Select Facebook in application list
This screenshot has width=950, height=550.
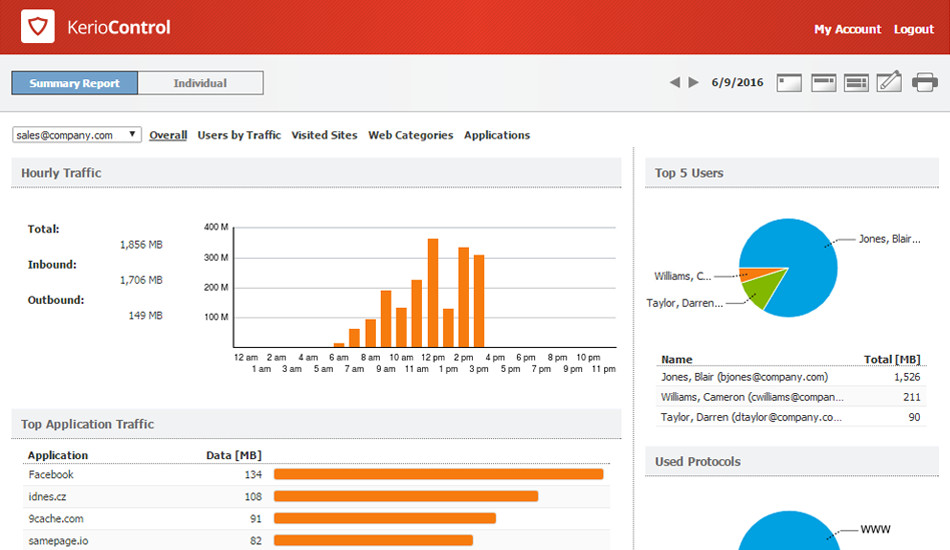[51, 474]
